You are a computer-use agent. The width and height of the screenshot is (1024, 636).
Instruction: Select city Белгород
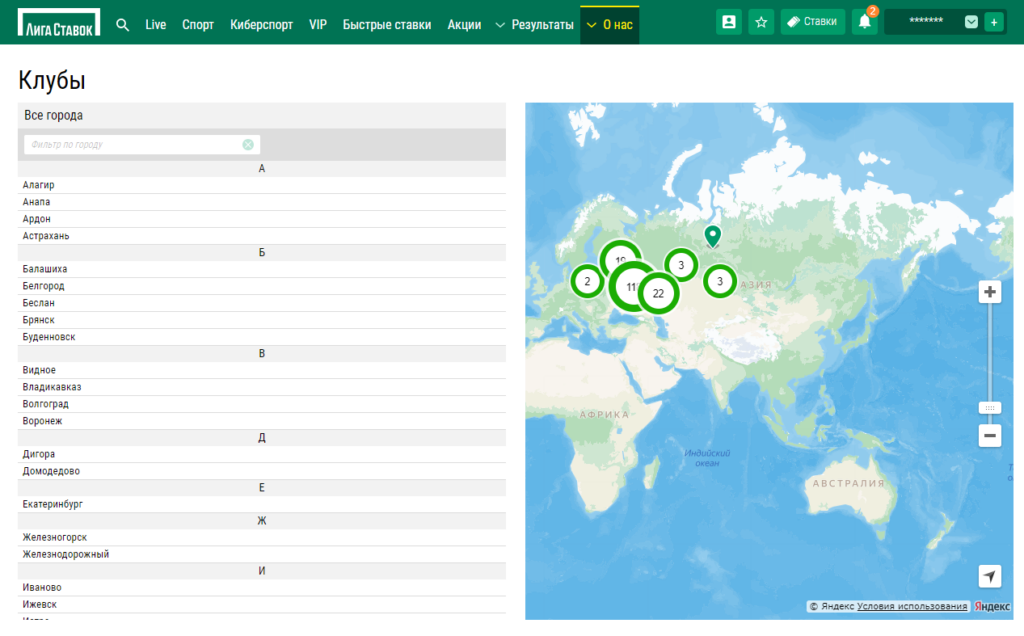pyautogui.click(x=262, y=286)
